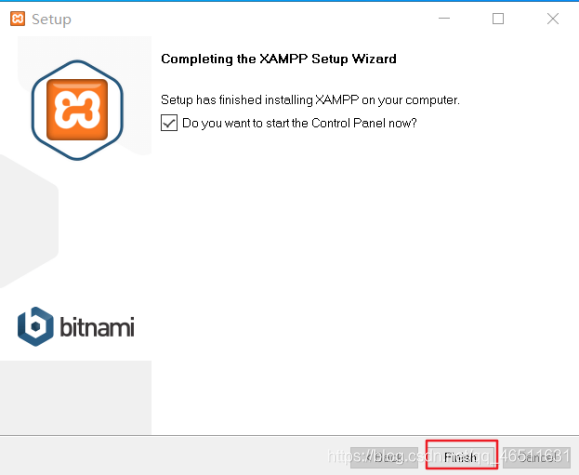Click the gray button bar left of Back
The image size is (579, 475).
pos(174,457)
